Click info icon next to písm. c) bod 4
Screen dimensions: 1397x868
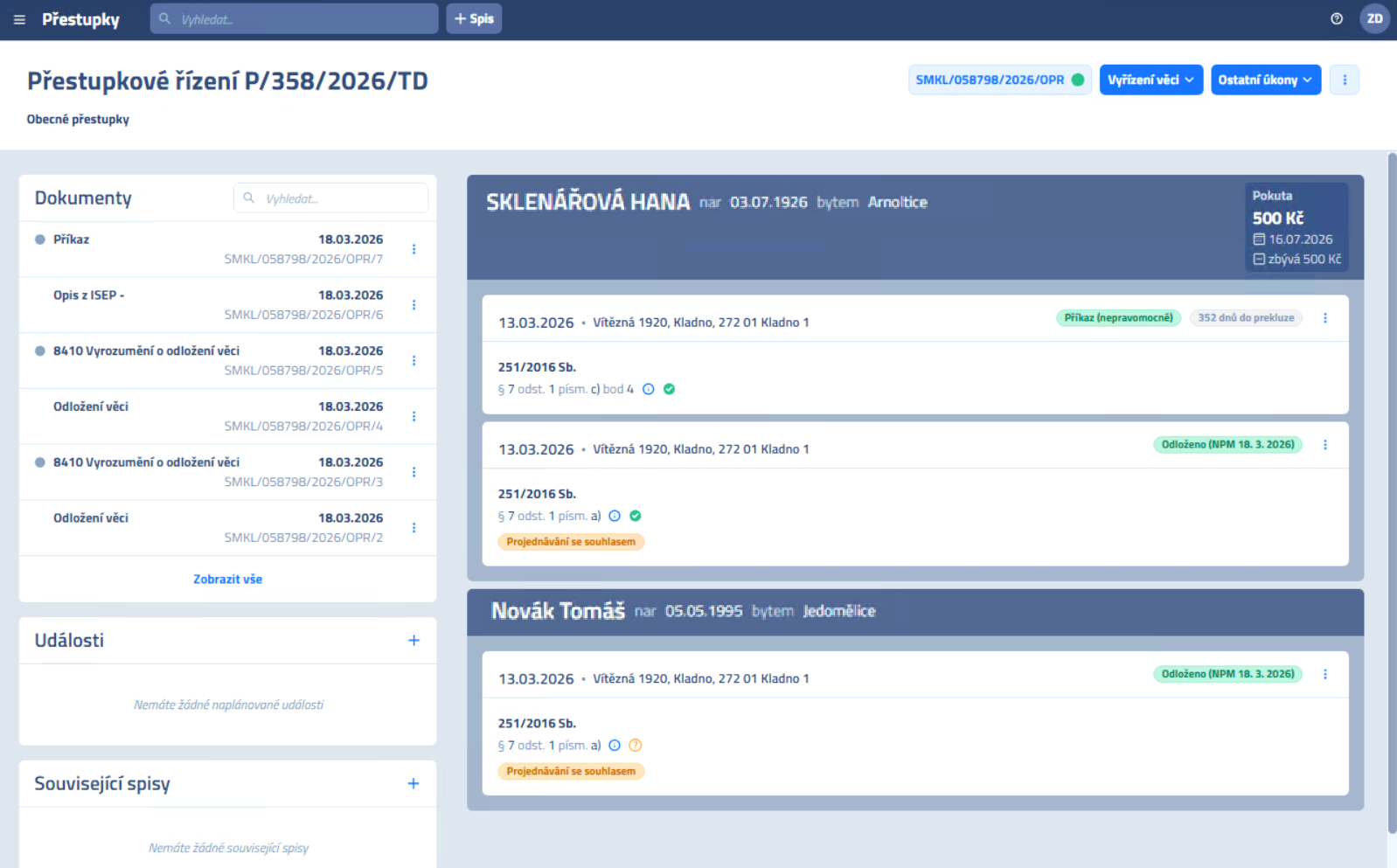(x=649, y=389)
